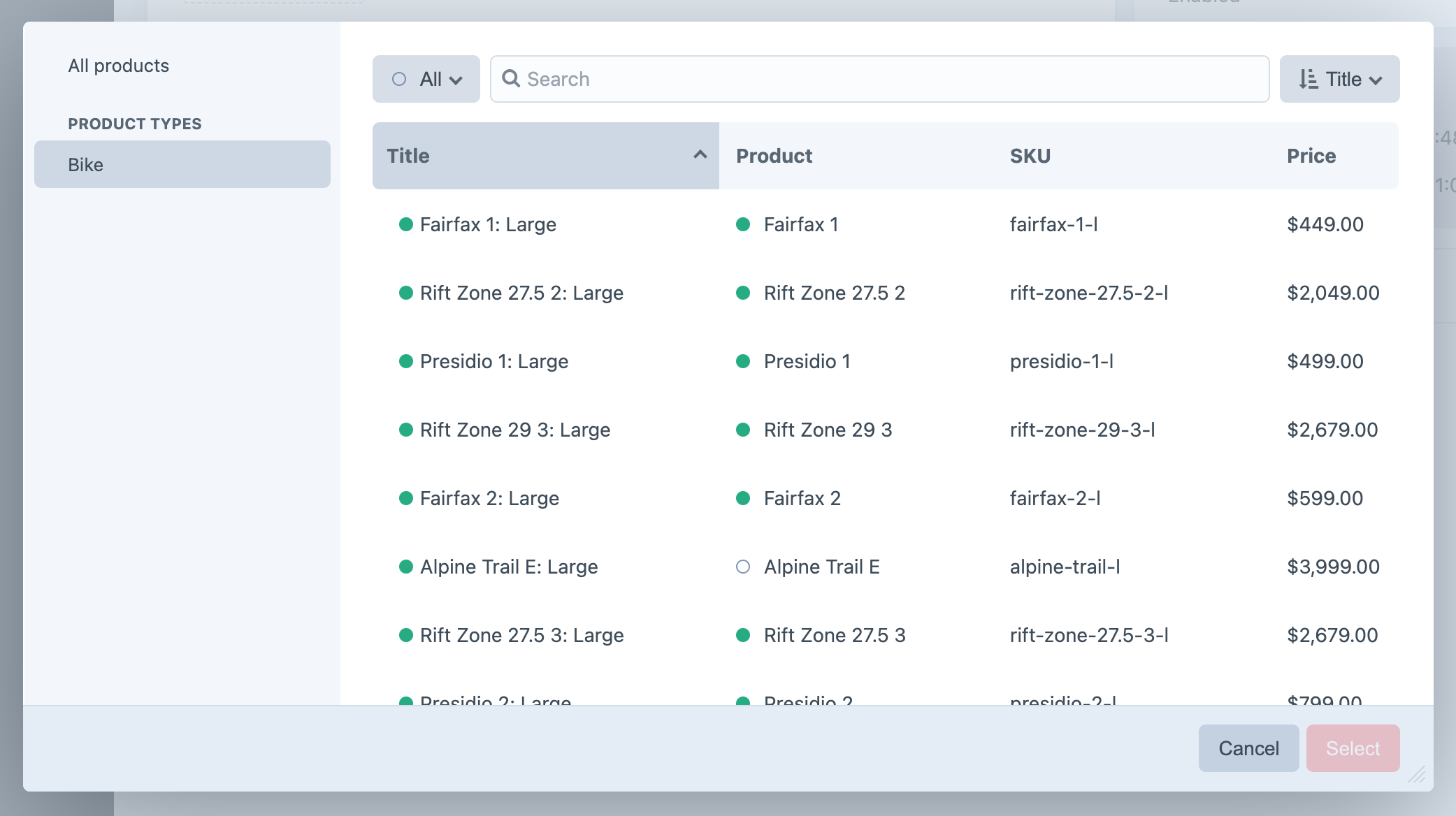Click the sort icon inside the Title button
1456x816 pixels.
click(1306, 79)
